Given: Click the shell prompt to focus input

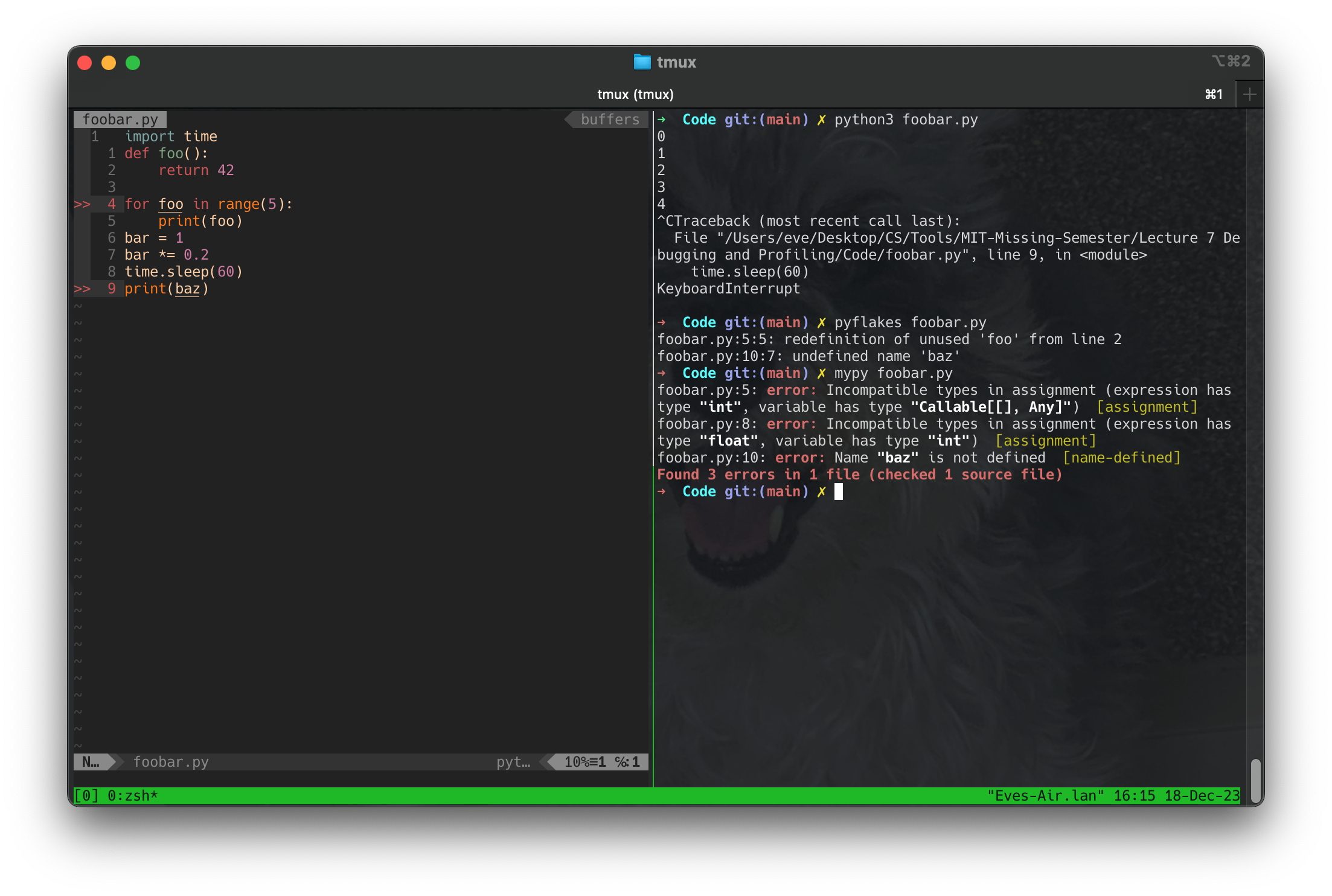Looking at the screenshot, I should (839, 491).
